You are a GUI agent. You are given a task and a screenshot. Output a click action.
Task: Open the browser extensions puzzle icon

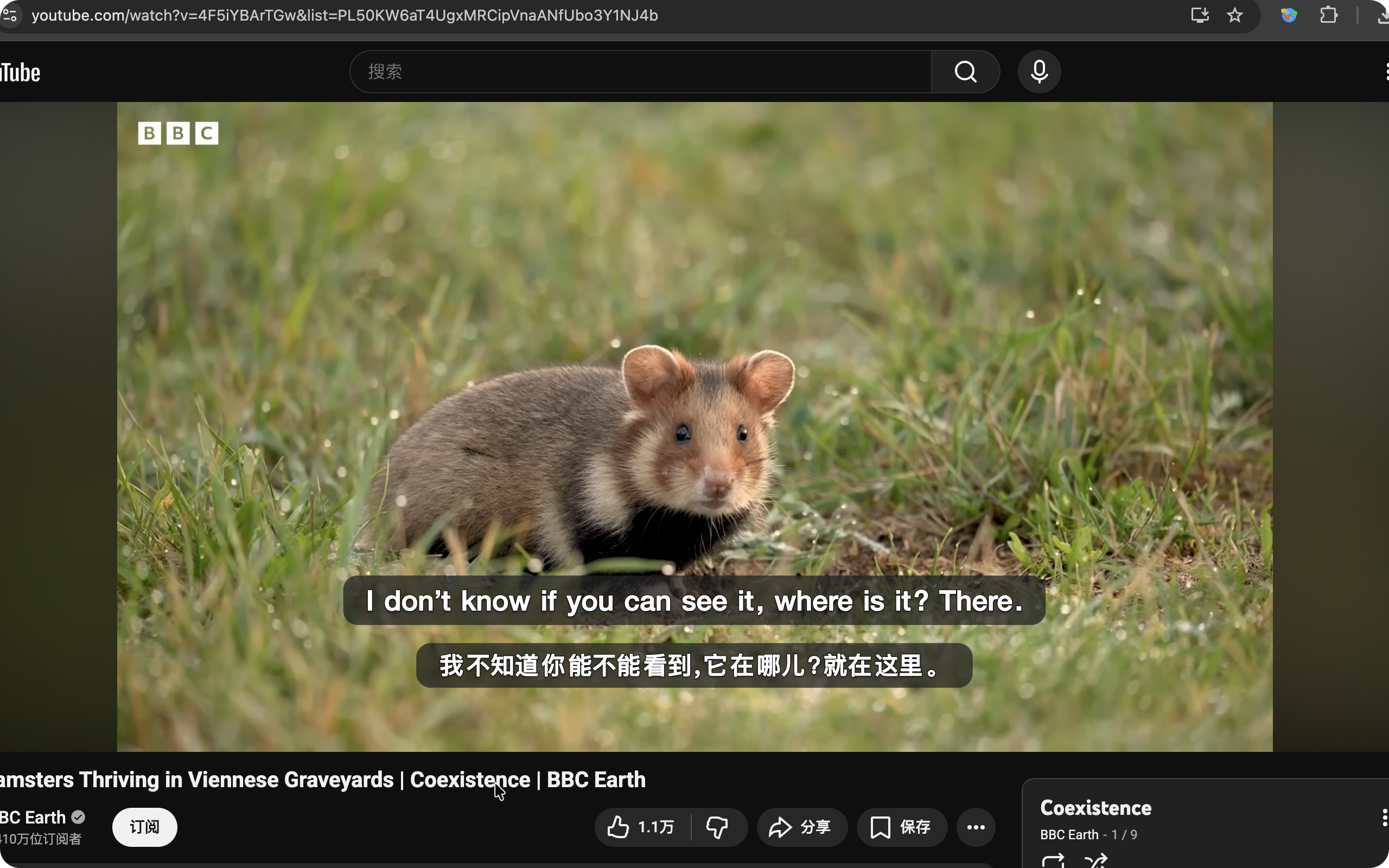(x=1329, y=16)
